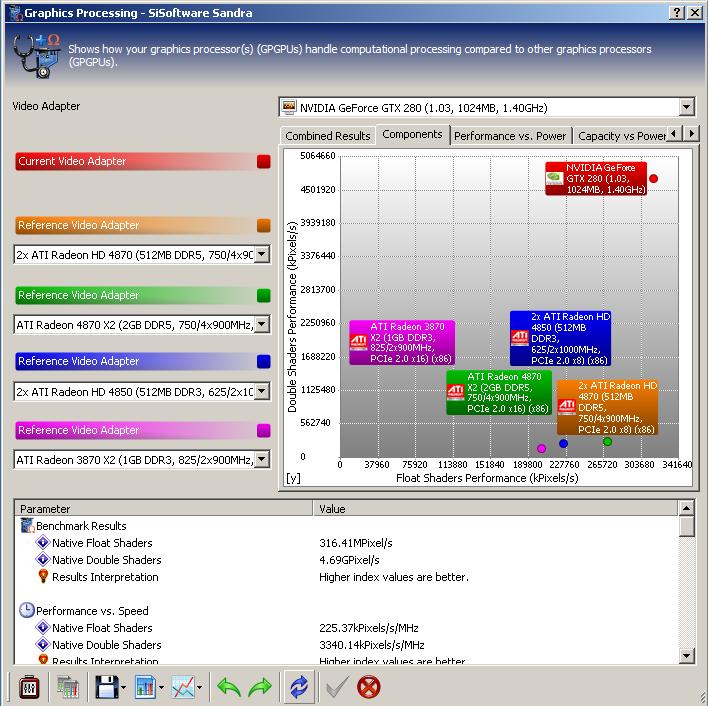Viewport: 708px width, 706px height.
Task: Click the blue 2x ATI Radeon HD 4850 chart label
Action: point(560,338)
